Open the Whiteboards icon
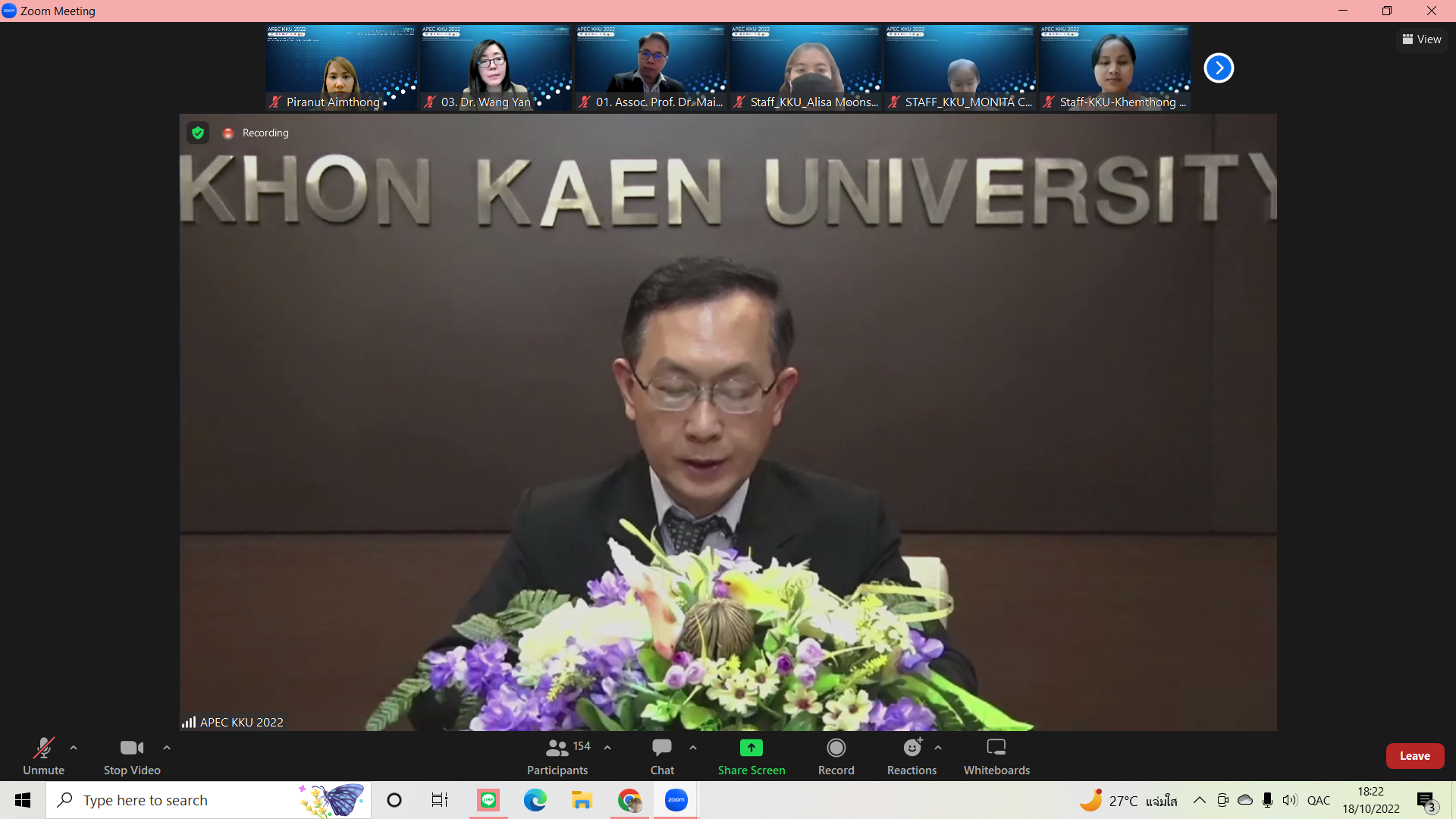 (x=996, y=748)
